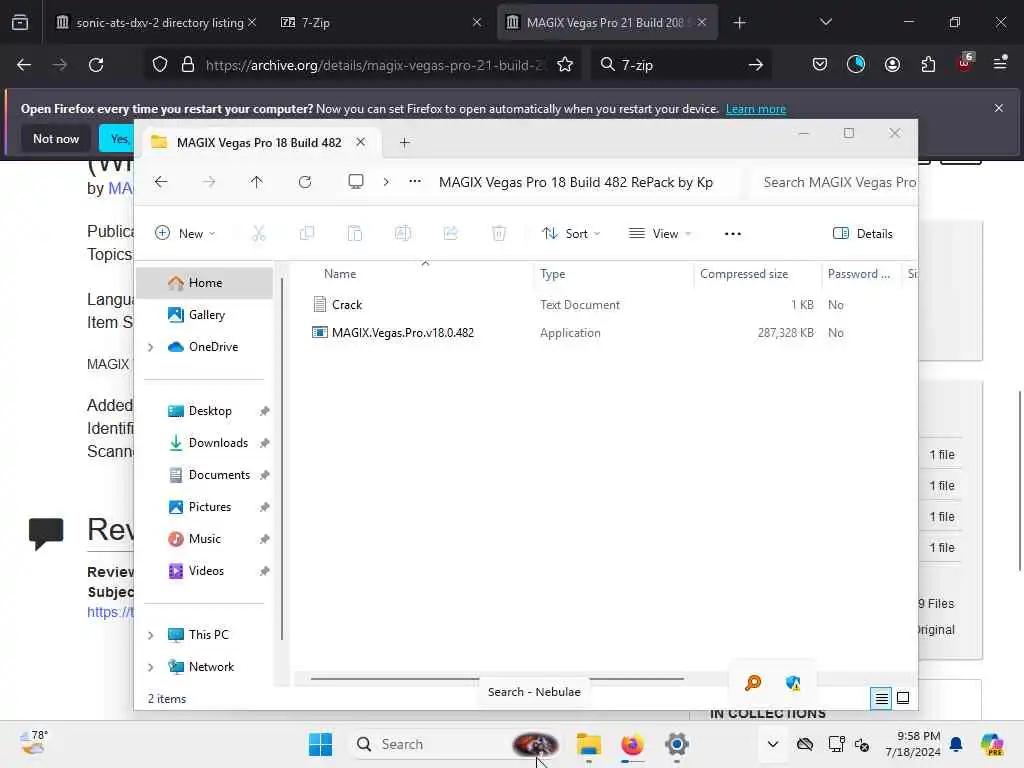Expand the OneDrive tree node
The height and width of the screenshot is (768, 1024).
151,347
